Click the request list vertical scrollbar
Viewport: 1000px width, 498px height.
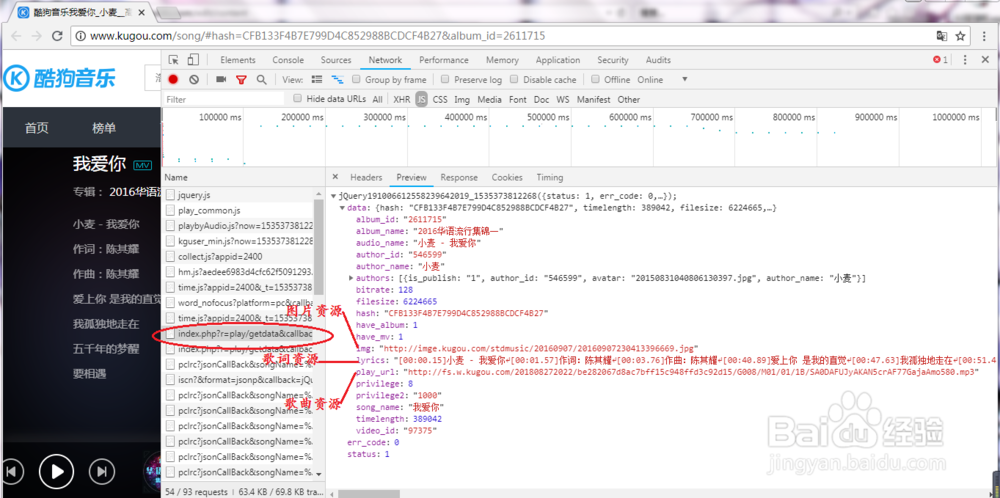[320, 249]
